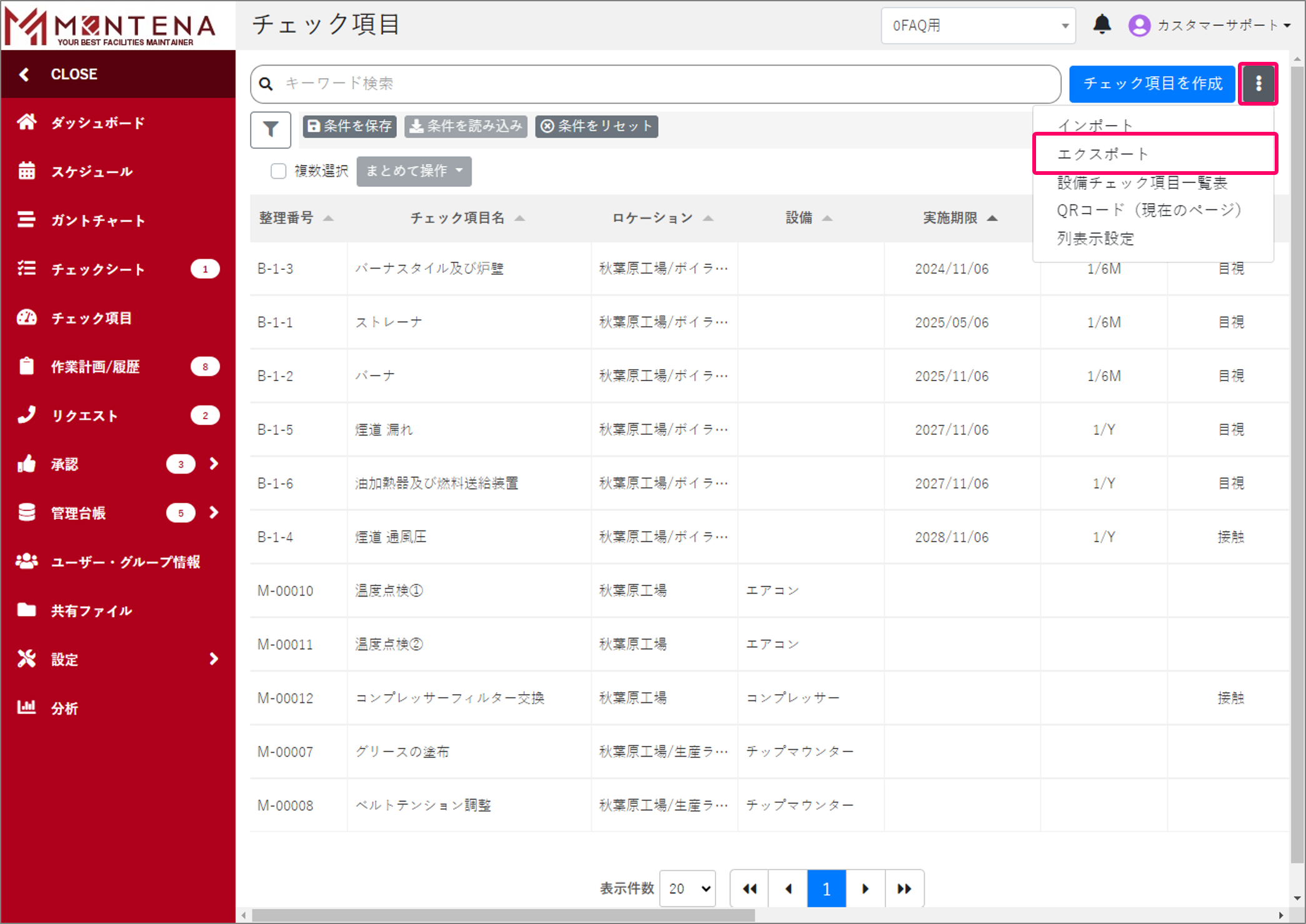
Task: Select 列表示設定 from the menu
Action: [x=1095, y=239]
